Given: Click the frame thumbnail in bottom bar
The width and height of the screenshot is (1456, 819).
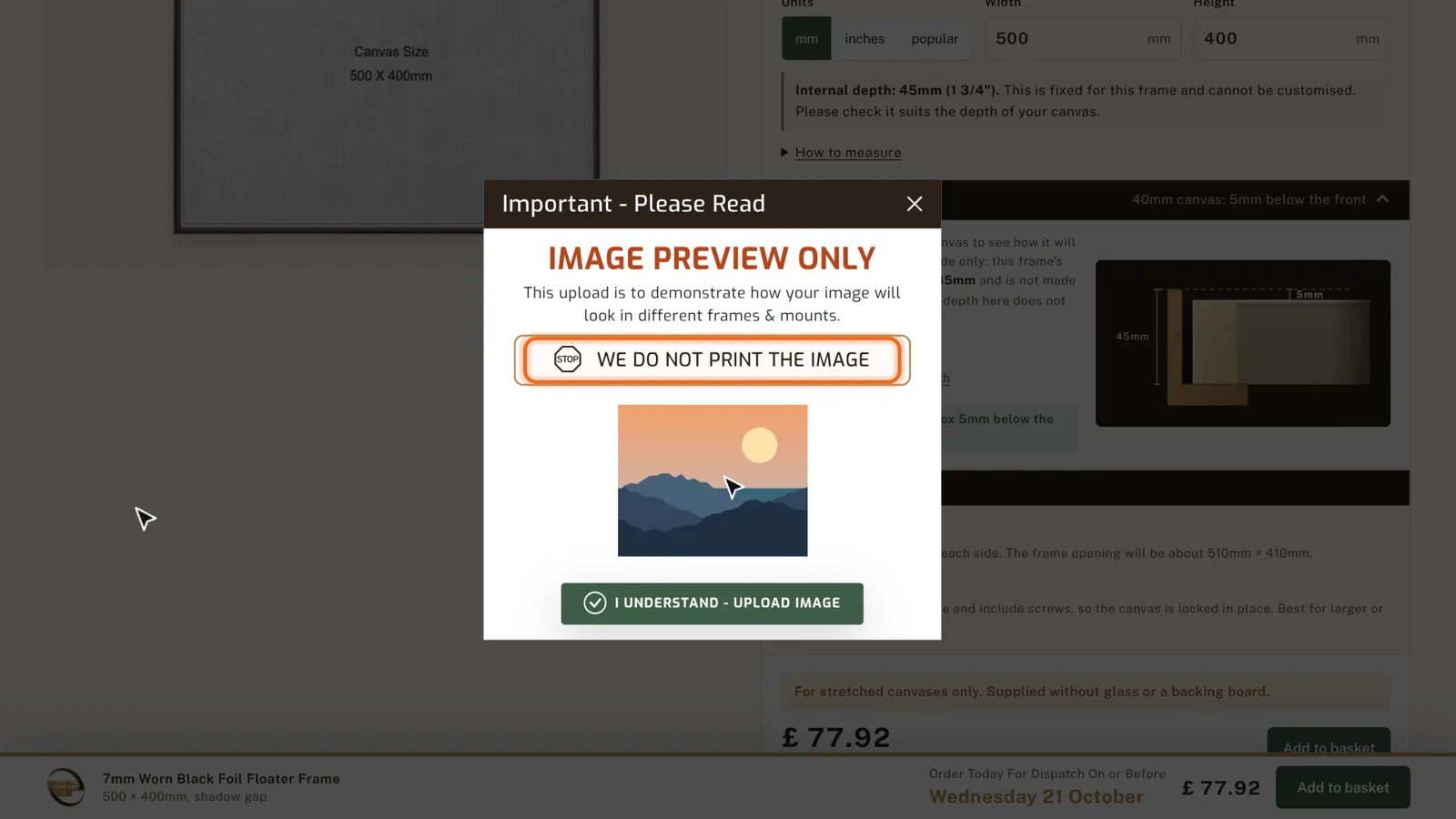Looking at the screenshot, I should [x=66, y=787].
